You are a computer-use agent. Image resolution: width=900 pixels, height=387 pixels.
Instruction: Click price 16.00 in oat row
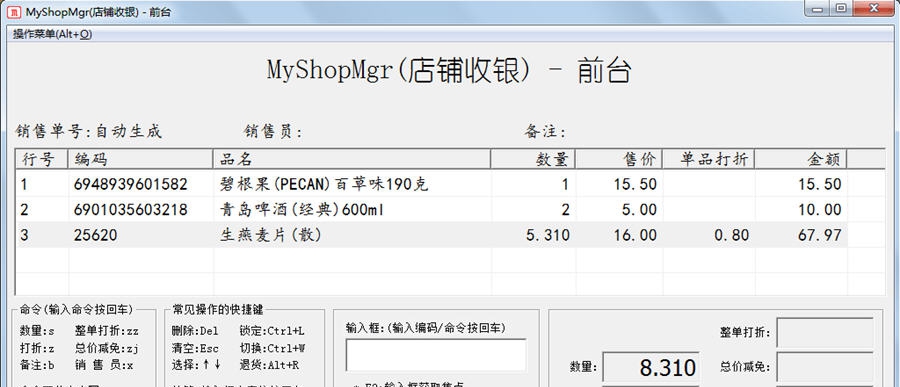[x=634, y=235]
